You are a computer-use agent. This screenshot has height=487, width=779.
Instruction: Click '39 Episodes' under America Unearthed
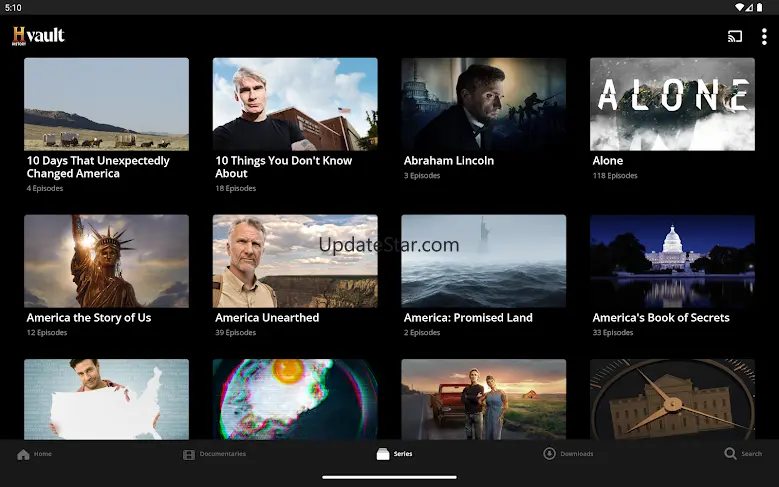click(235, 332)
